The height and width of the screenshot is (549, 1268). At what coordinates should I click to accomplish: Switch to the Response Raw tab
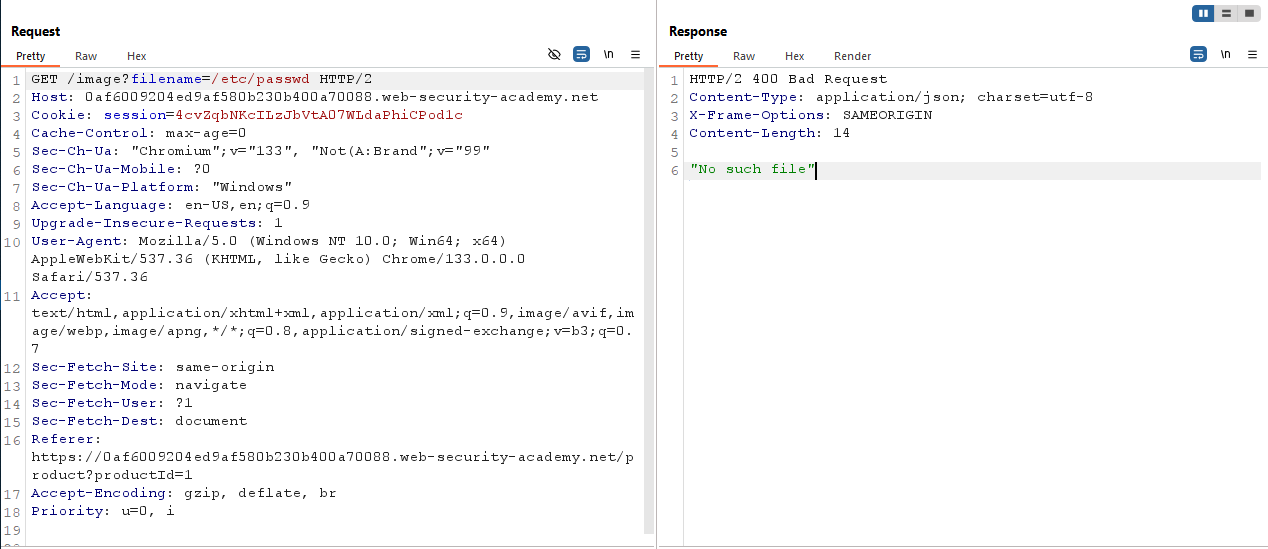[744, 56]
